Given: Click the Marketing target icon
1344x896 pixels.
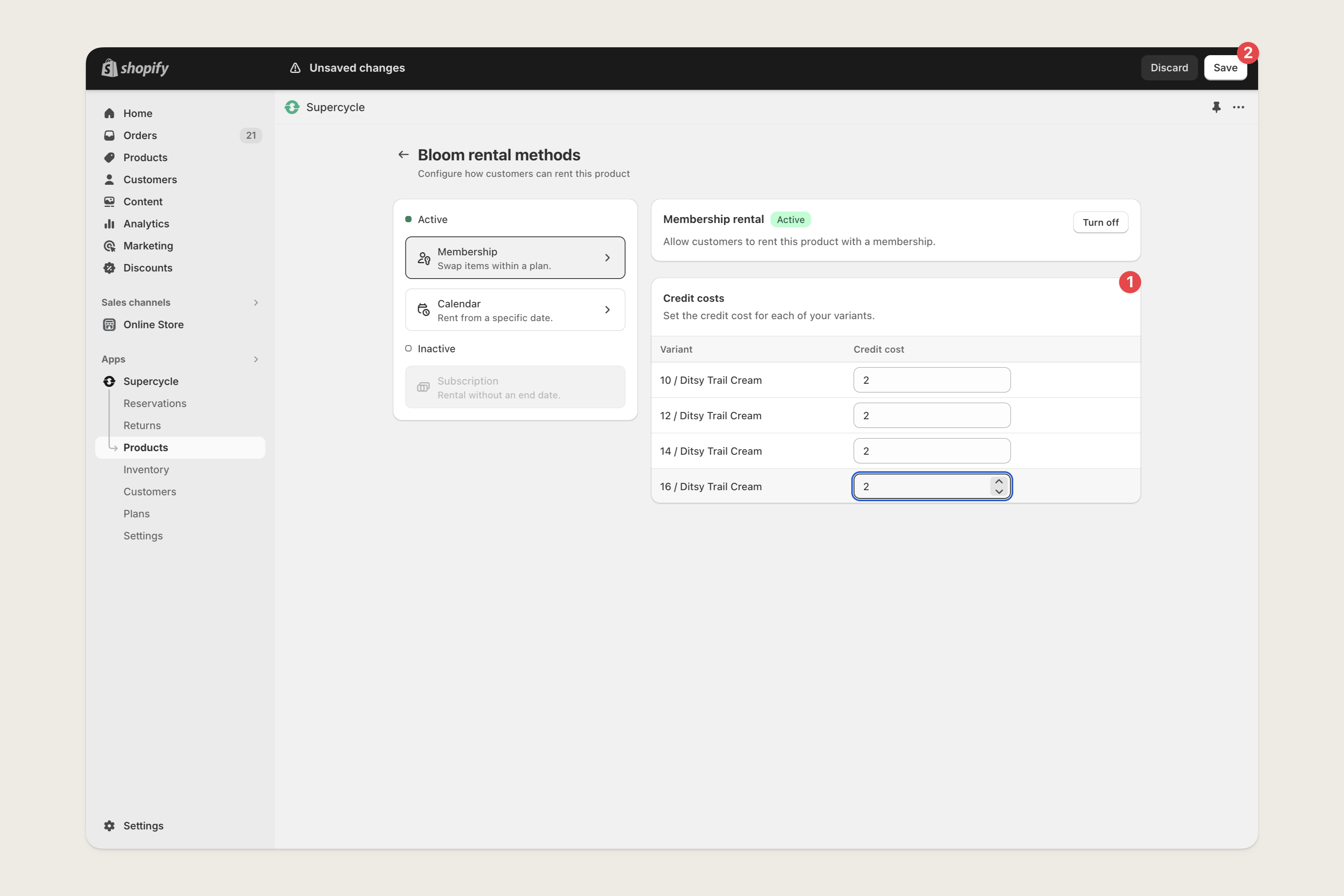Looking at the screenshot, I should [x=109, y=246].
